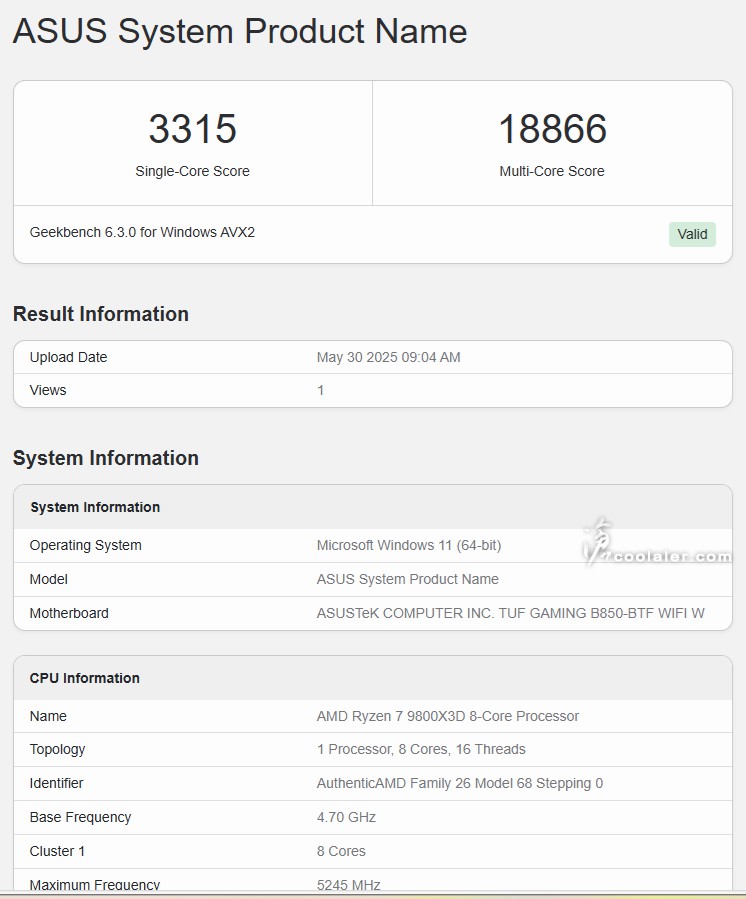Select AuthenticAMD Family 26 Model 68 Stepping 0
Screen dimensions: 746x899
[460, 783]
